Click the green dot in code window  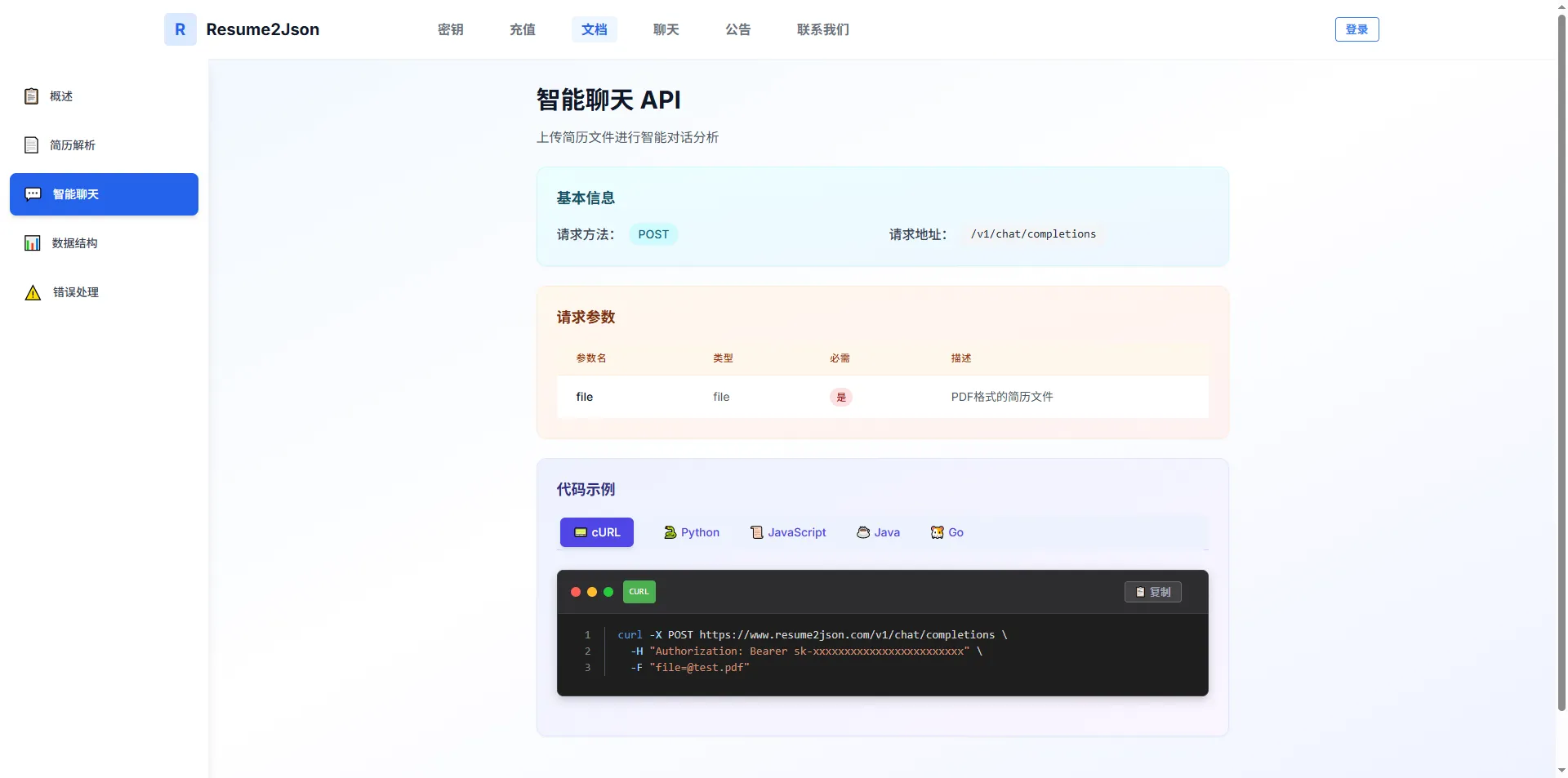(608, 592)
